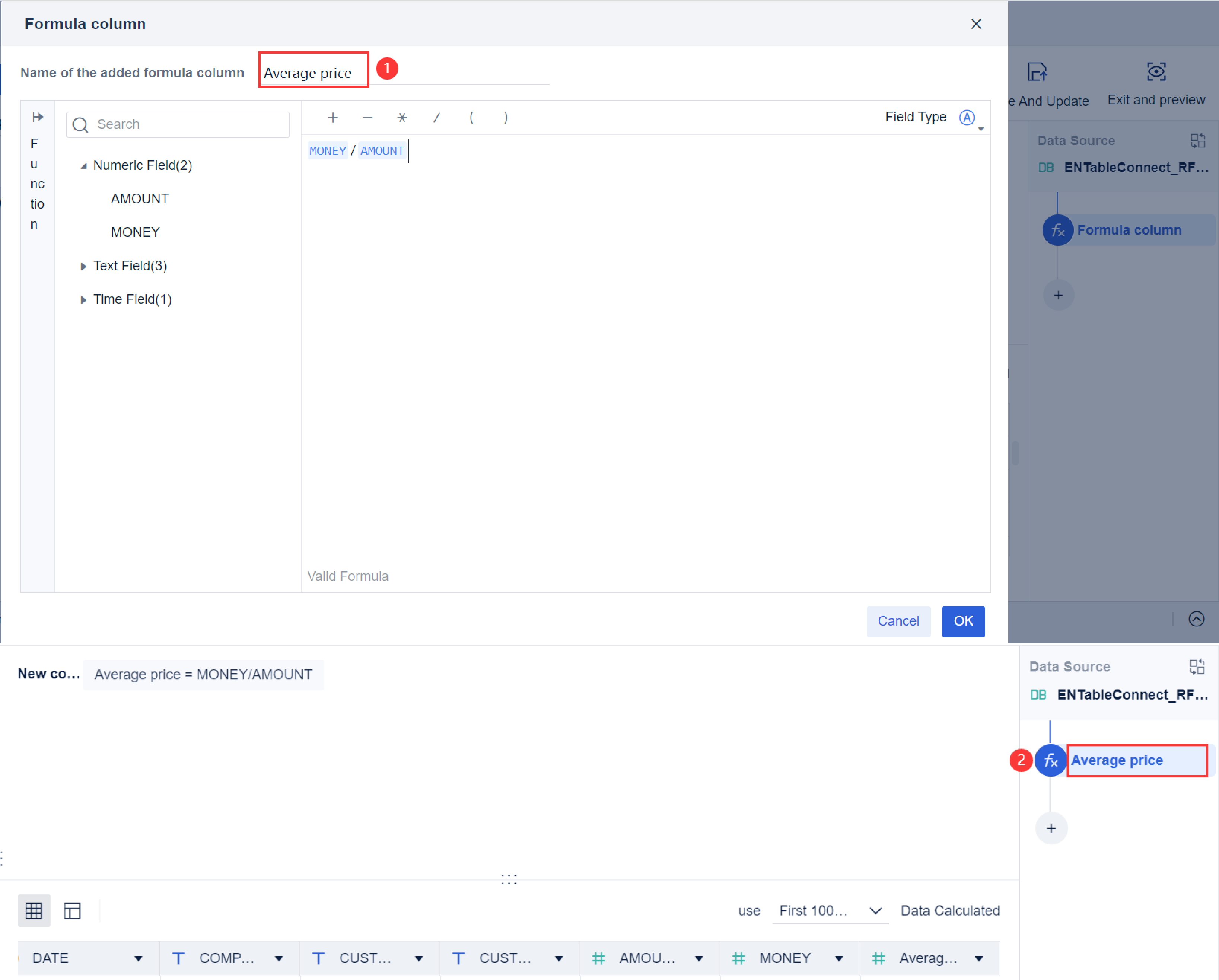Viewport: 1219px width, 980px height.
Task: Click the plus operator in the formula toolbar
Action: pyautogui.click(x=332, y=118)
